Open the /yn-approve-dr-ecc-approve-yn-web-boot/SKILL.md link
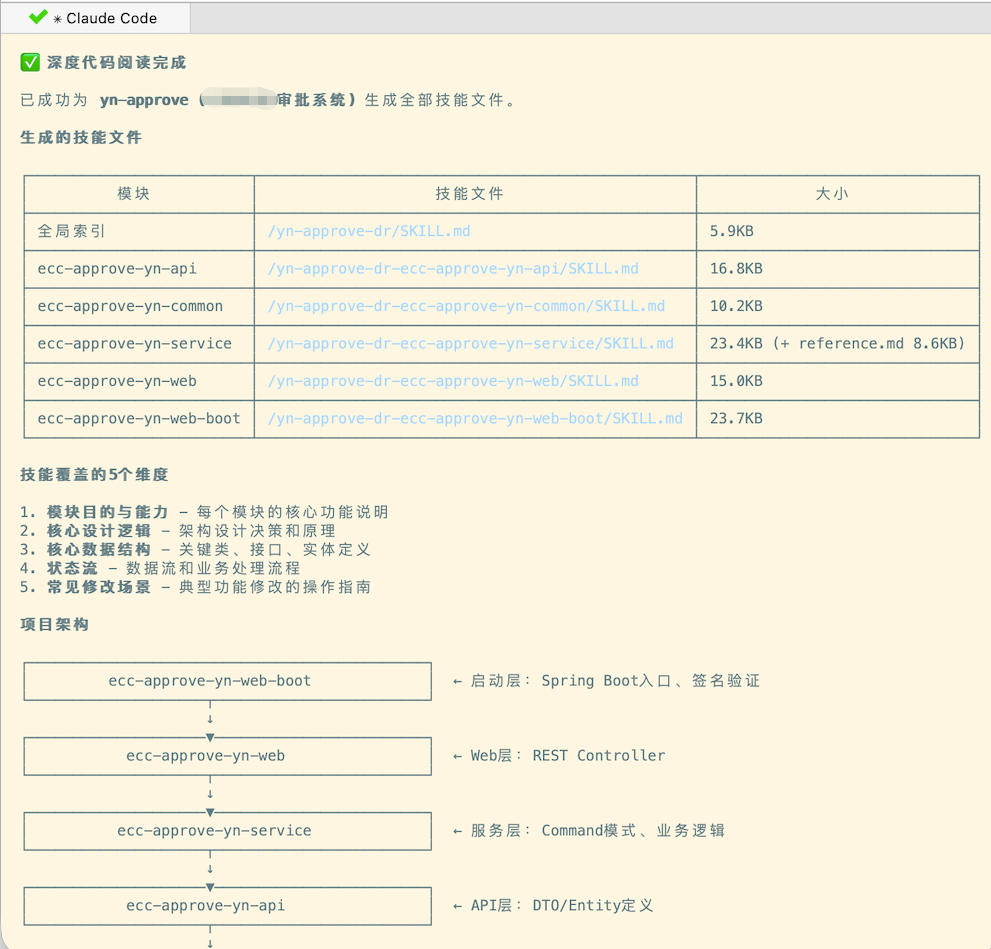The image size is (991, 949). 475,418
